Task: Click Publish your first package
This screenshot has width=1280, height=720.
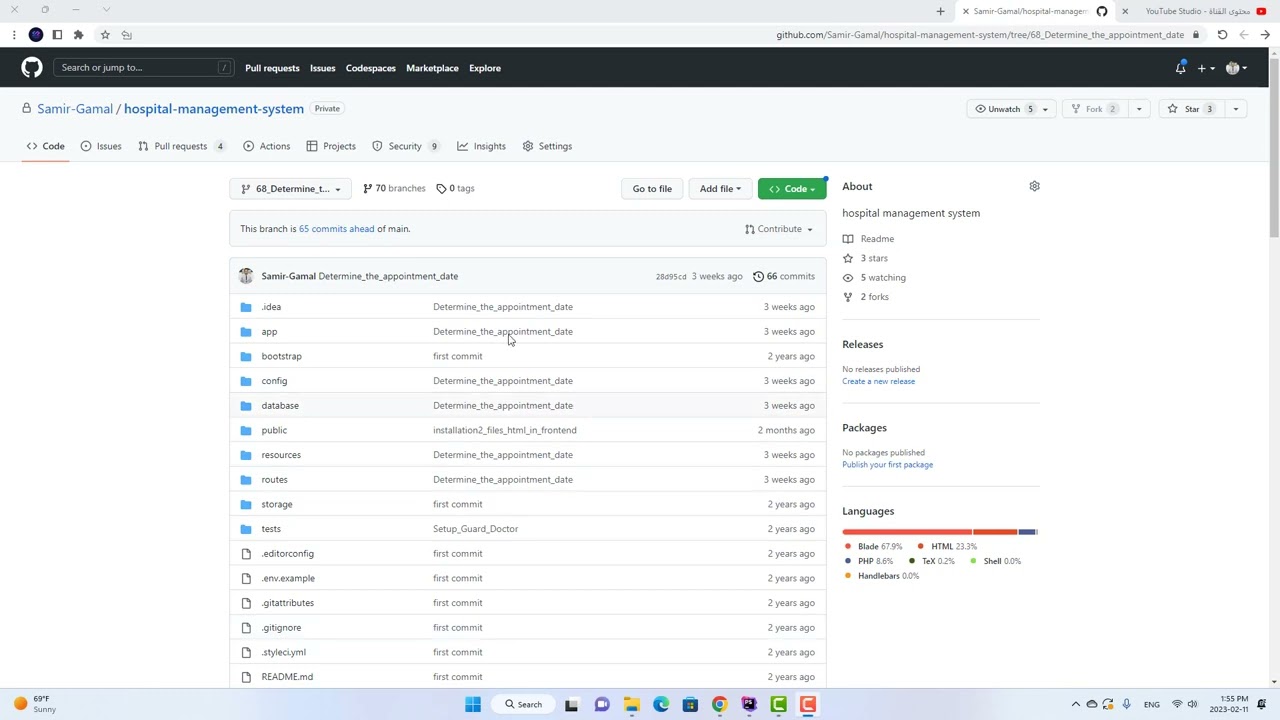Action: (x=887, y=465)
